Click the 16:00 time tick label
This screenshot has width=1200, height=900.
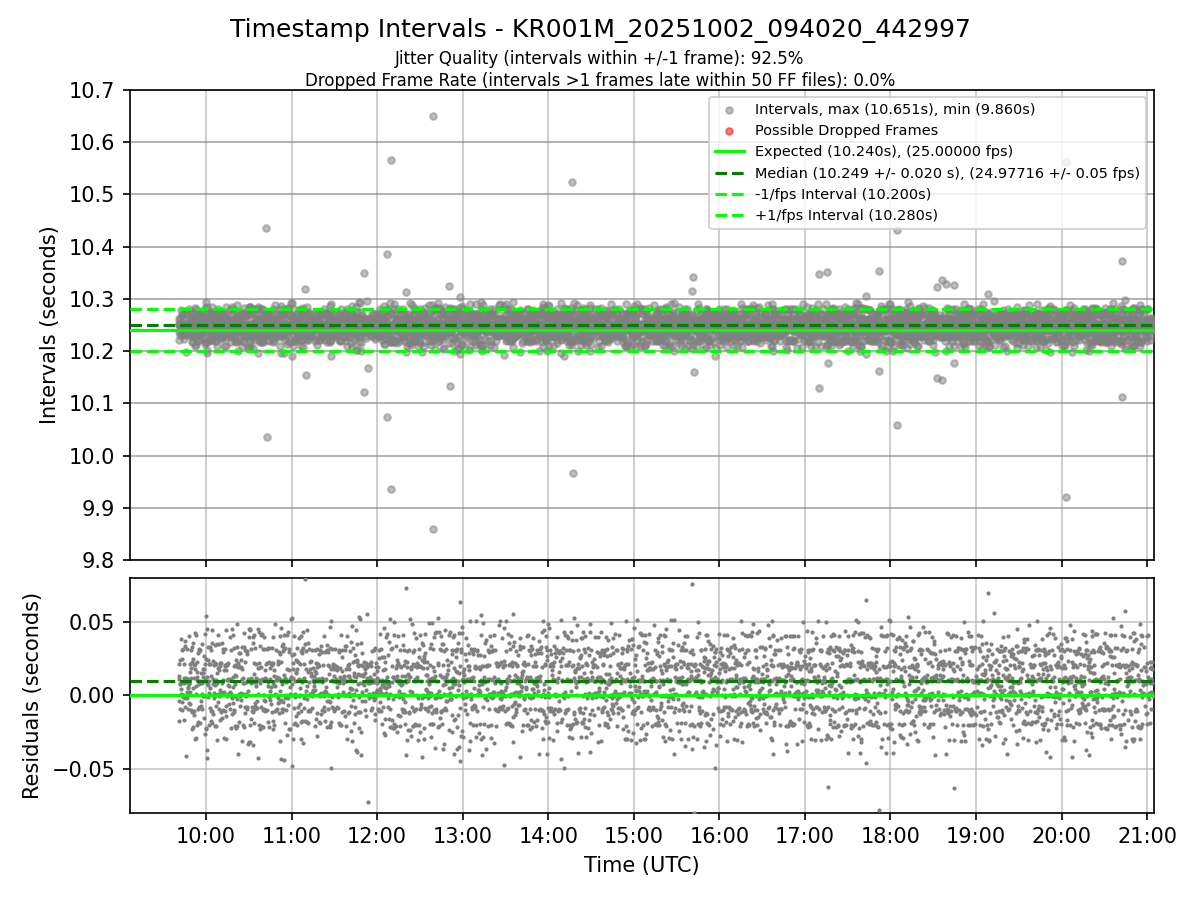pyautogui.click(x=719, y=836)
